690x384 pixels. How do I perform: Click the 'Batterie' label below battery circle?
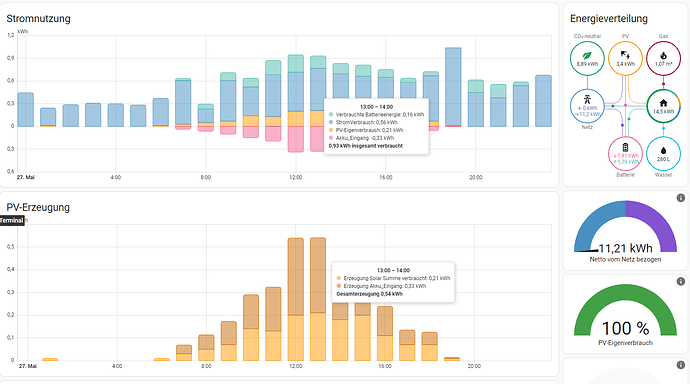[625, 175]
